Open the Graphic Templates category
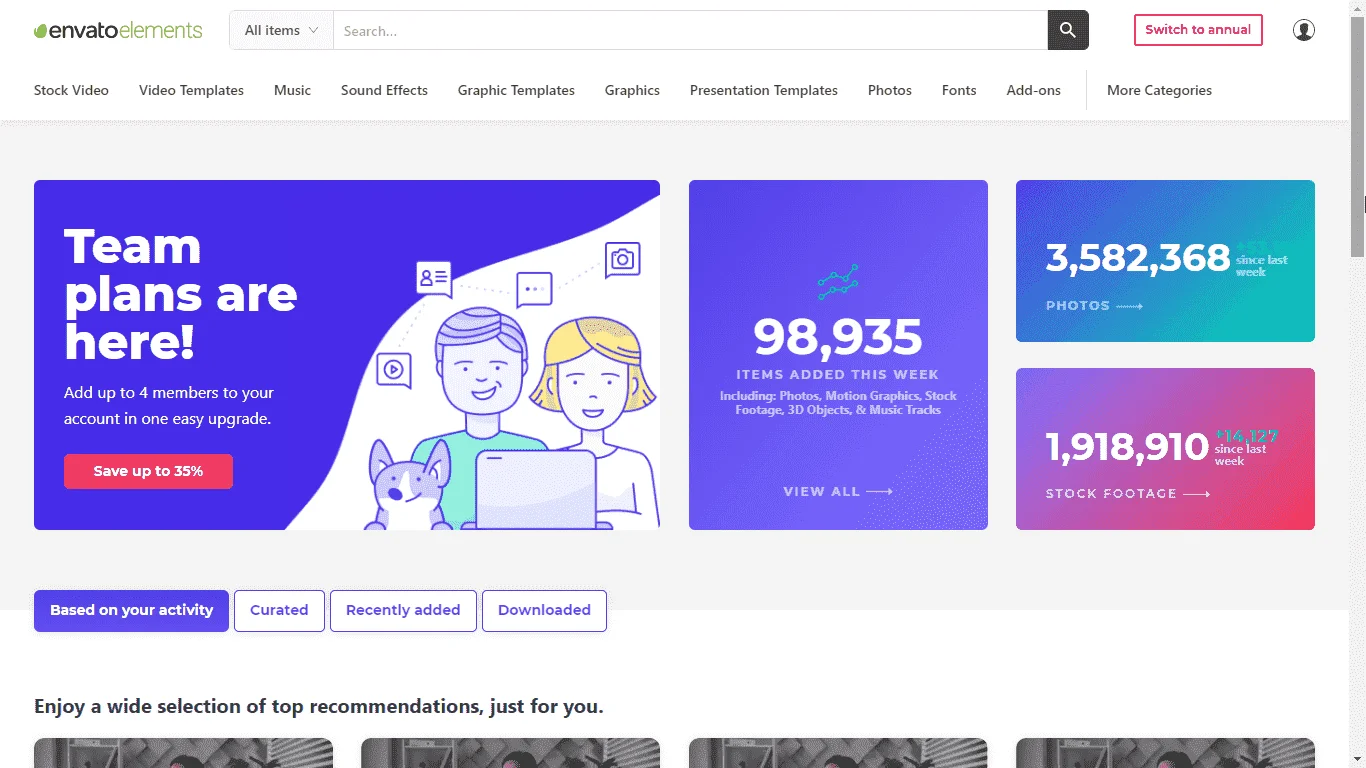Viewport: 1366px width, 768px height. tap(516, 90)
